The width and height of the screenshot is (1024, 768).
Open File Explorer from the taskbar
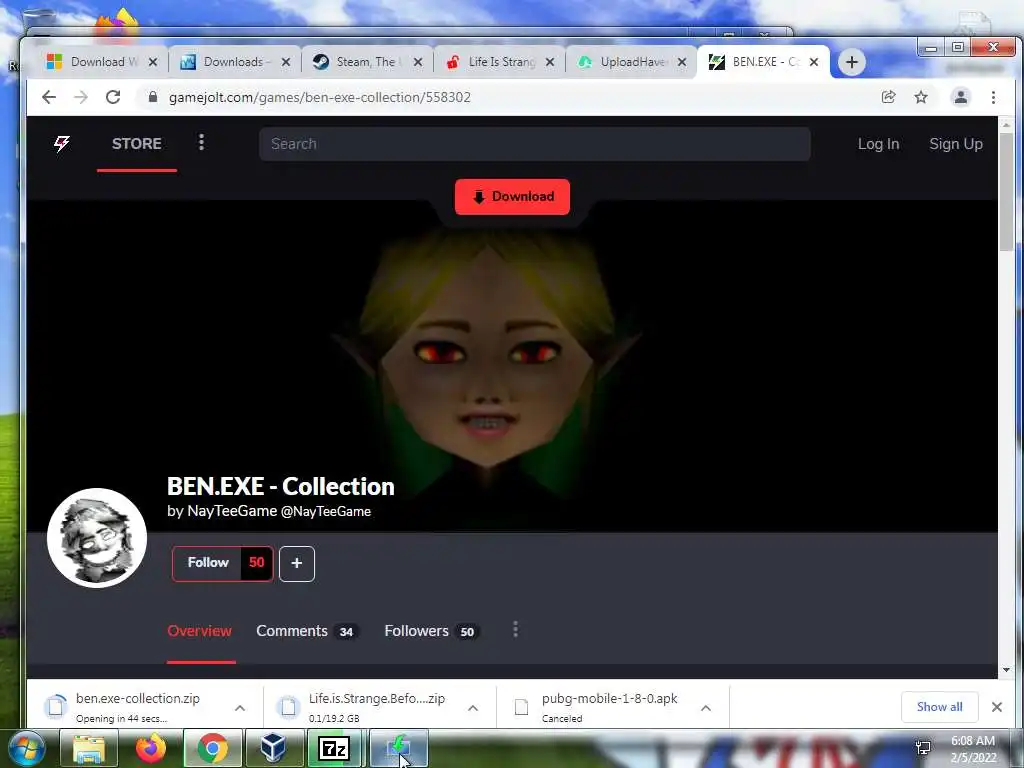pyautogui.click(x=89, y=748)
